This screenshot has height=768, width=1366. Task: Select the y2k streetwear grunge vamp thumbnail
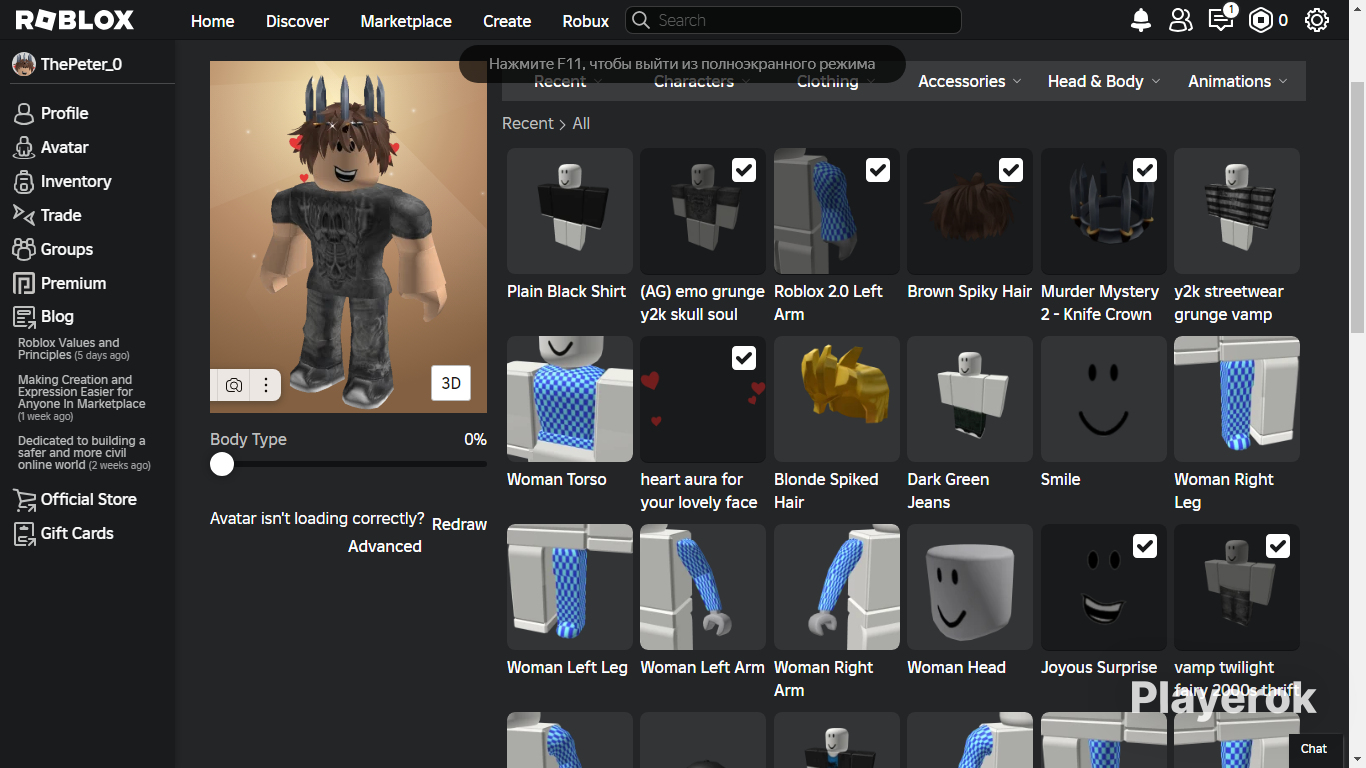coord(1237,211)
